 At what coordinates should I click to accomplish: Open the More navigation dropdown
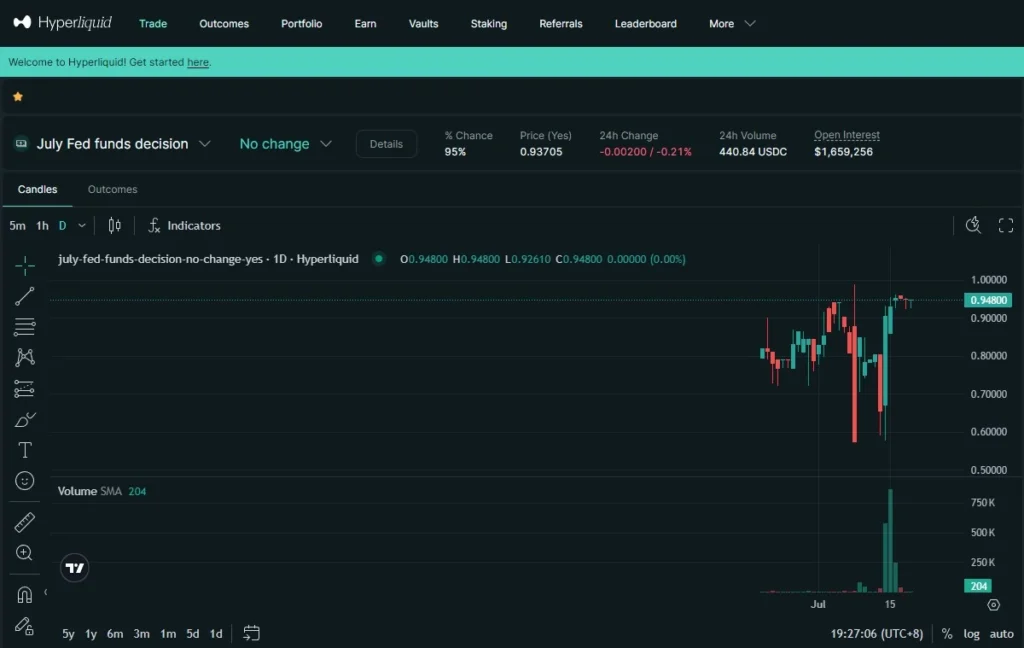point(731,24)
